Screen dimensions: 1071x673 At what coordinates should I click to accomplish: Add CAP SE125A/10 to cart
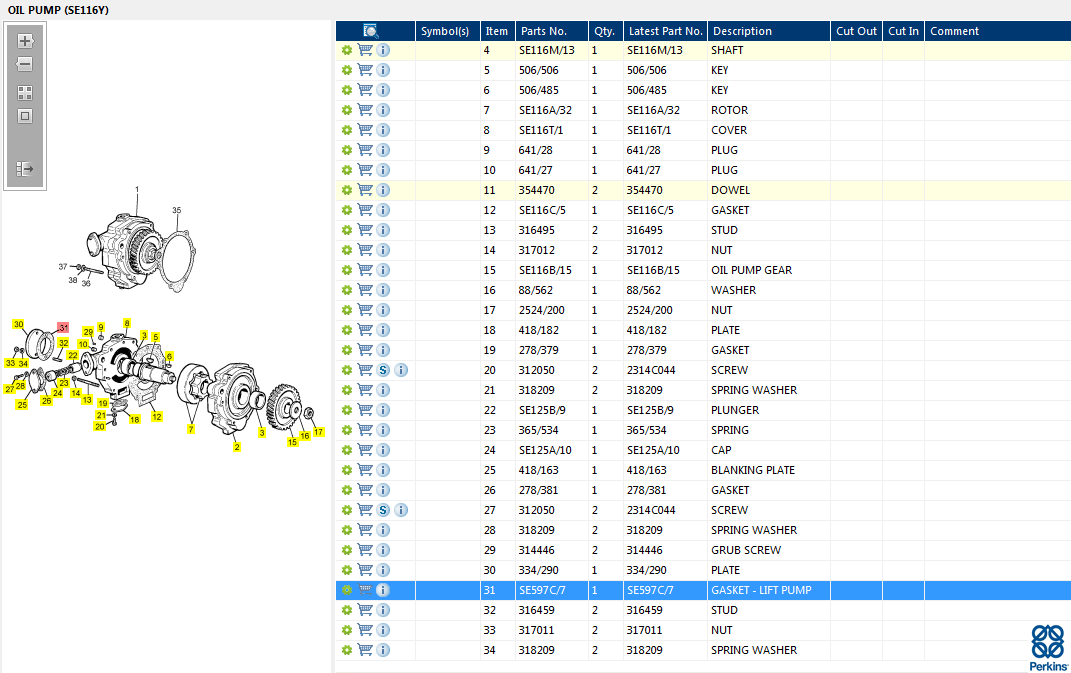365,450
